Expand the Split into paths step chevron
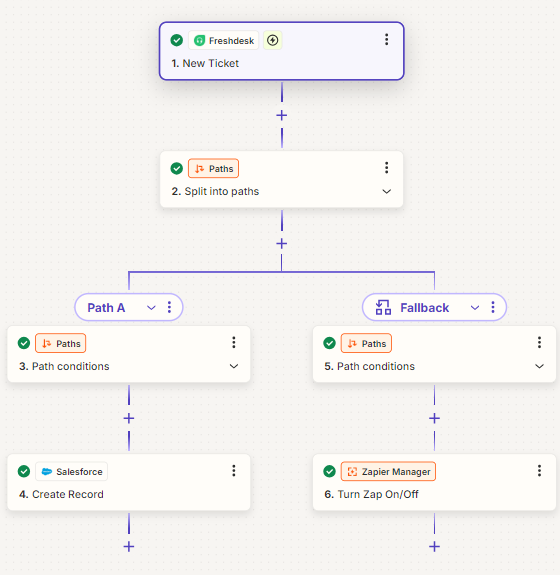560x575 pixels. pos(387,191)
